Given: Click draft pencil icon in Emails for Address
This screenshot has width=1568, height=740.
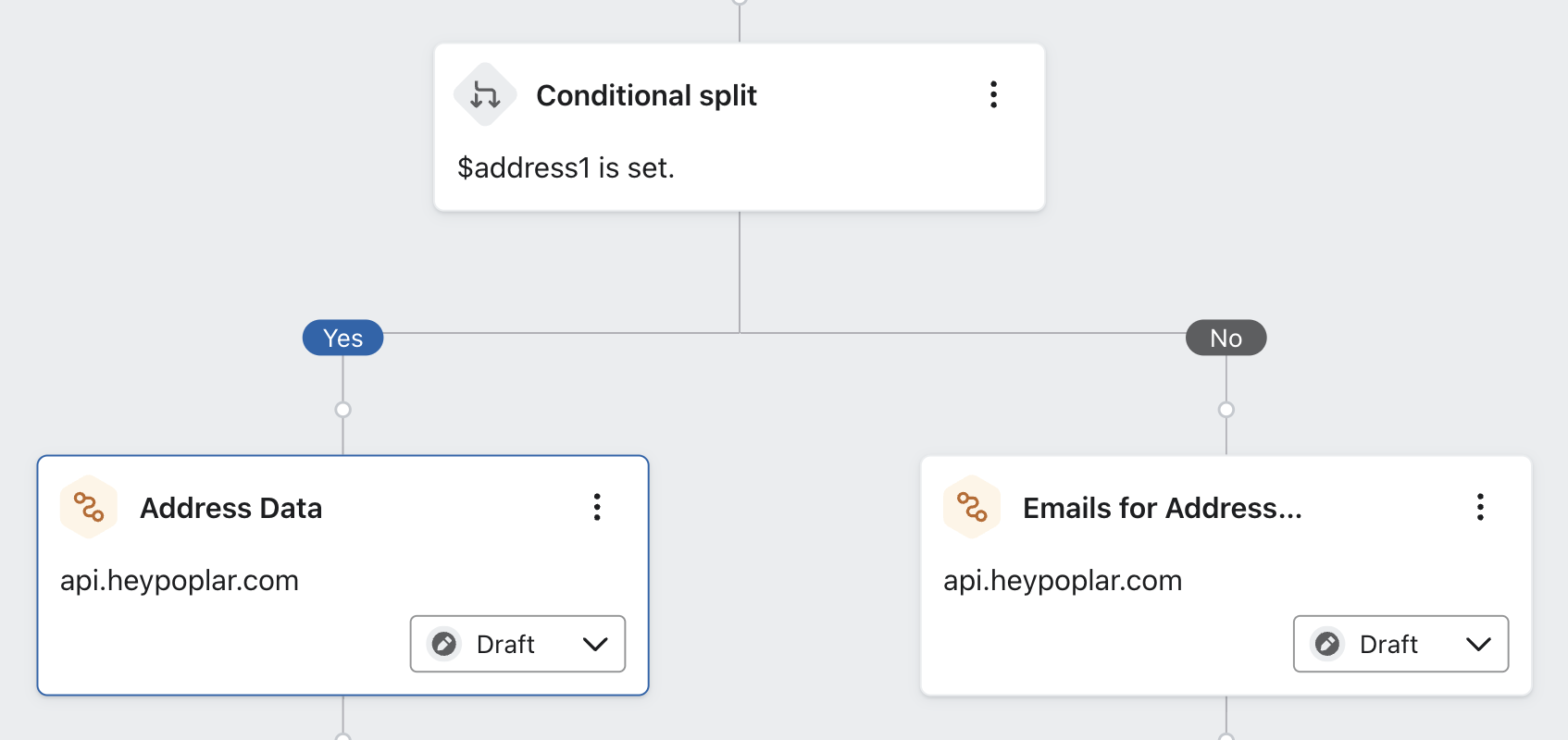Looking at the screenshot, I should [x=1327, y=644].
